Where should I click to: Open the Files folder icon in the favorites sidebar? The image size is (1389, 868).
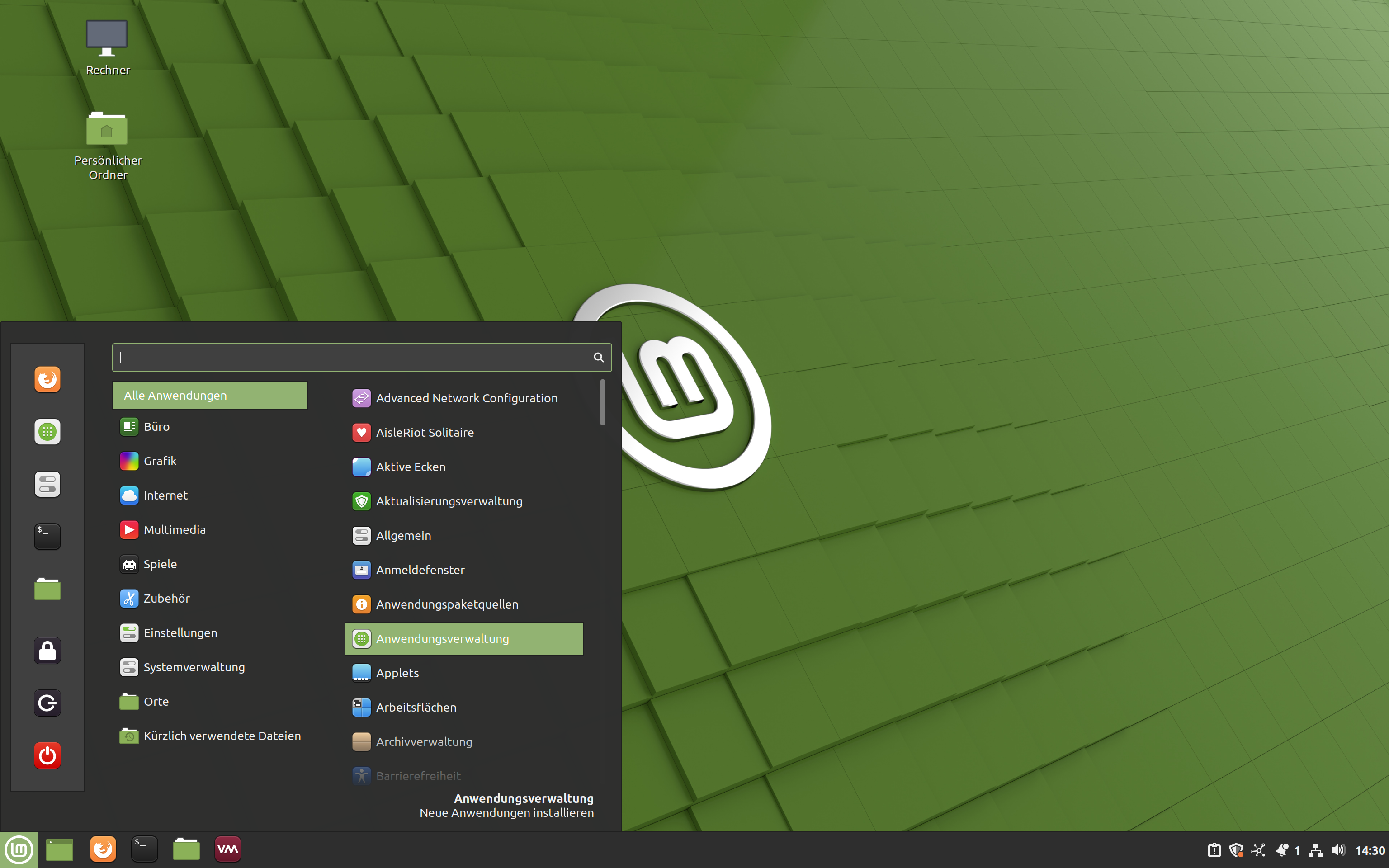click(47, 589)
